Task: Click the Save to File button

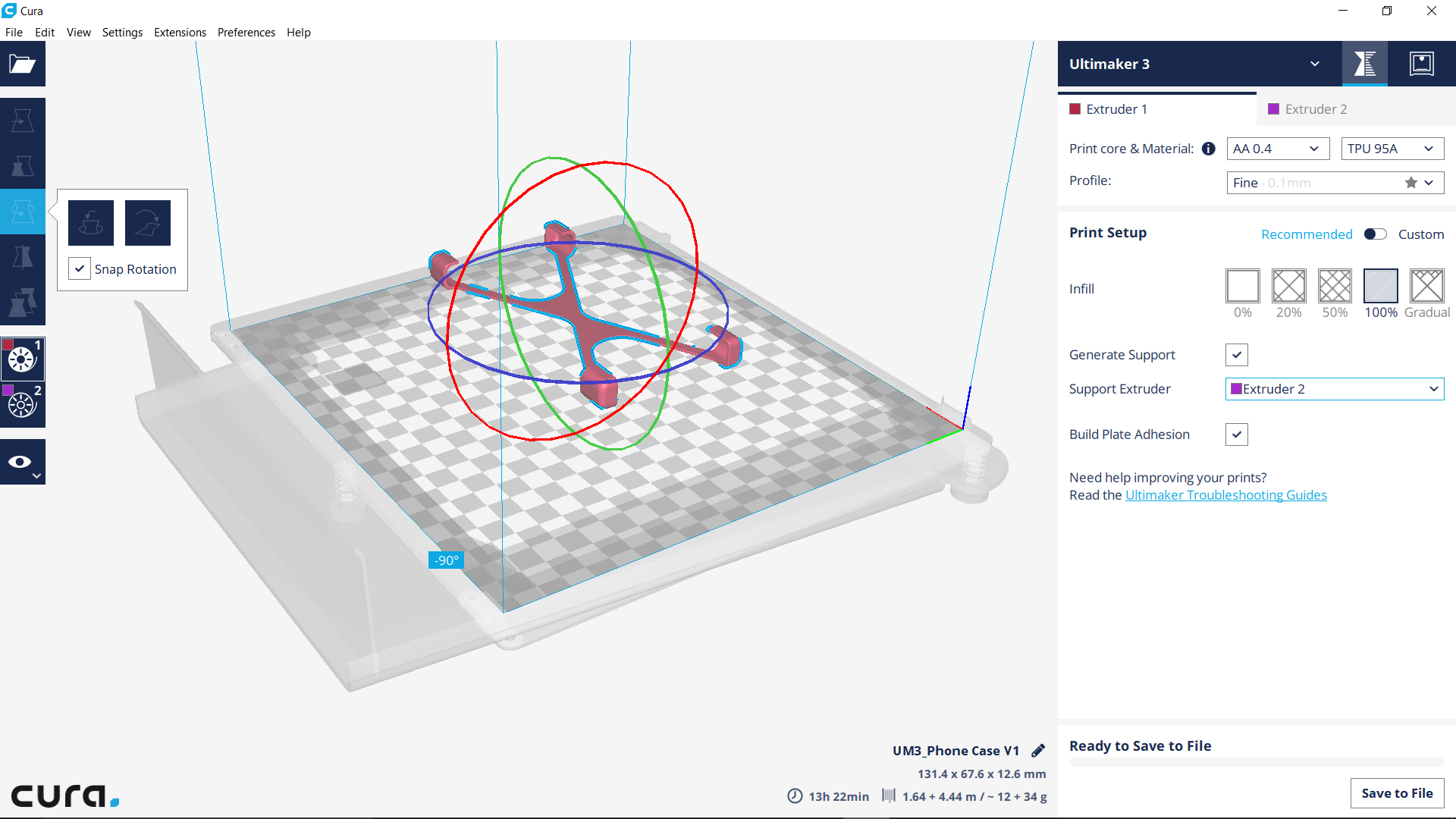Action: [1396, 793]
